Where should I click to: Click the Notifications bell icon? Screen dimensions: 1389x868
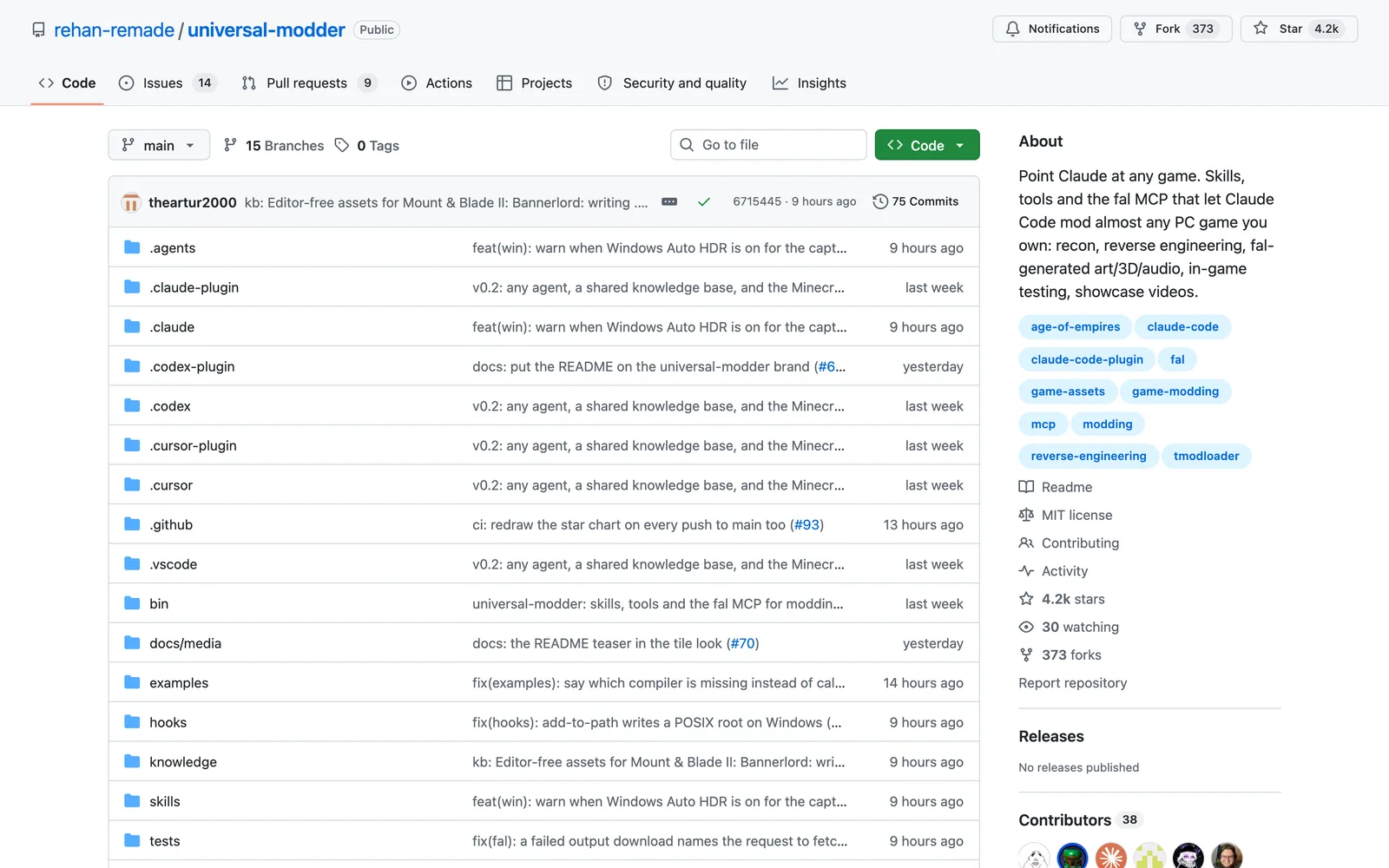(x=1012, y=29)
